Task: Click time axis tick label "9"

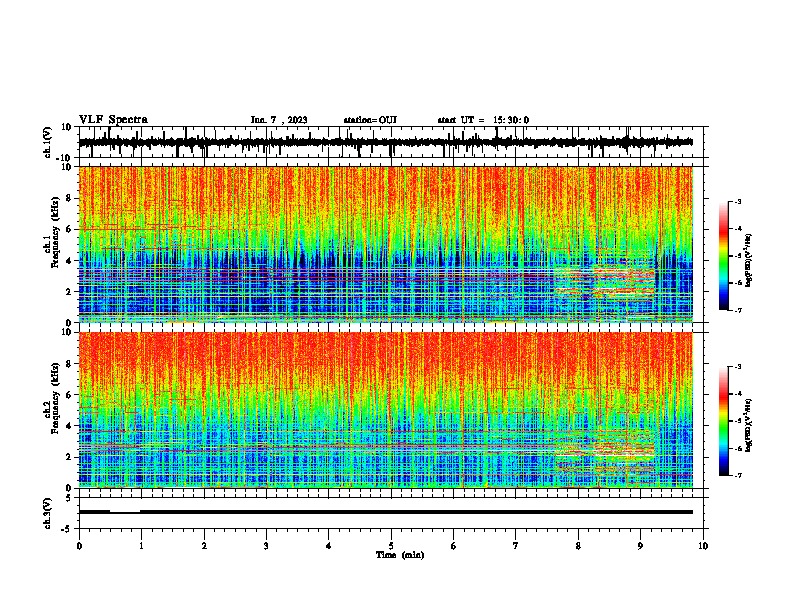Action: tap(640, 546)
